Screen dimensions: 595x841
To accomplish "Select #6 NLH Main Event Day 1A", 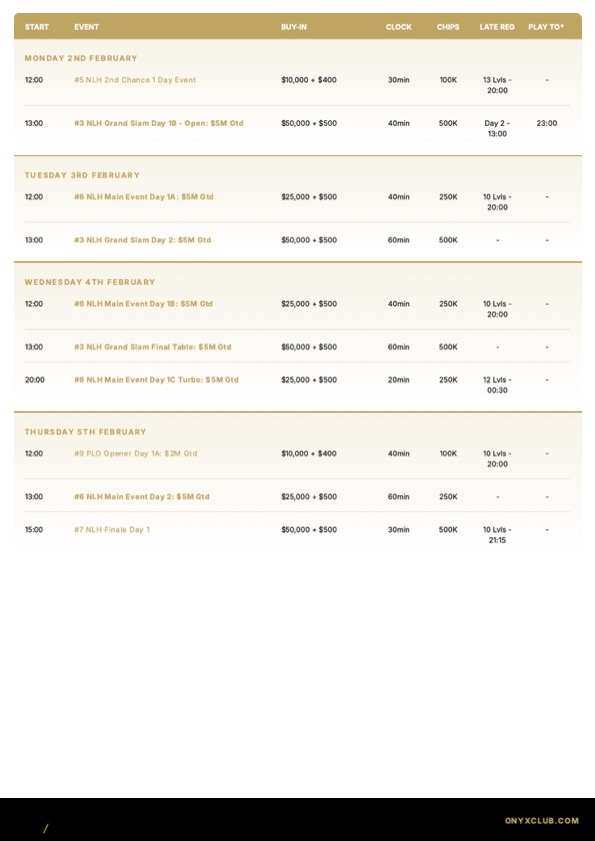I will coord(144,197).
